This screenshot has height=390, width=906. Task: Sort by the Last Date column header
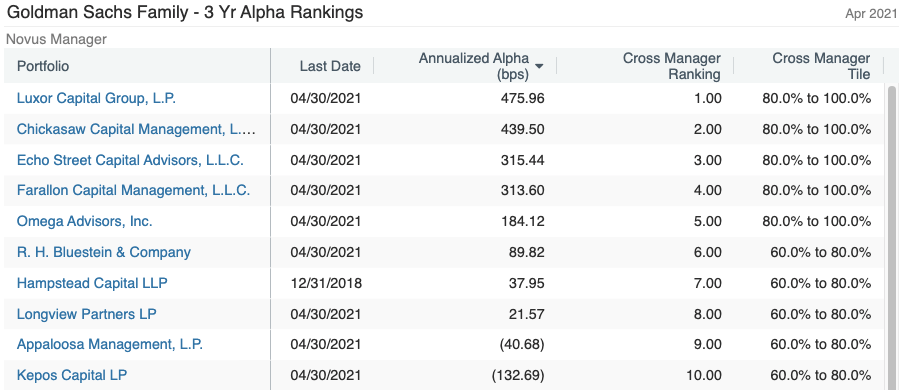coord(330,66)
